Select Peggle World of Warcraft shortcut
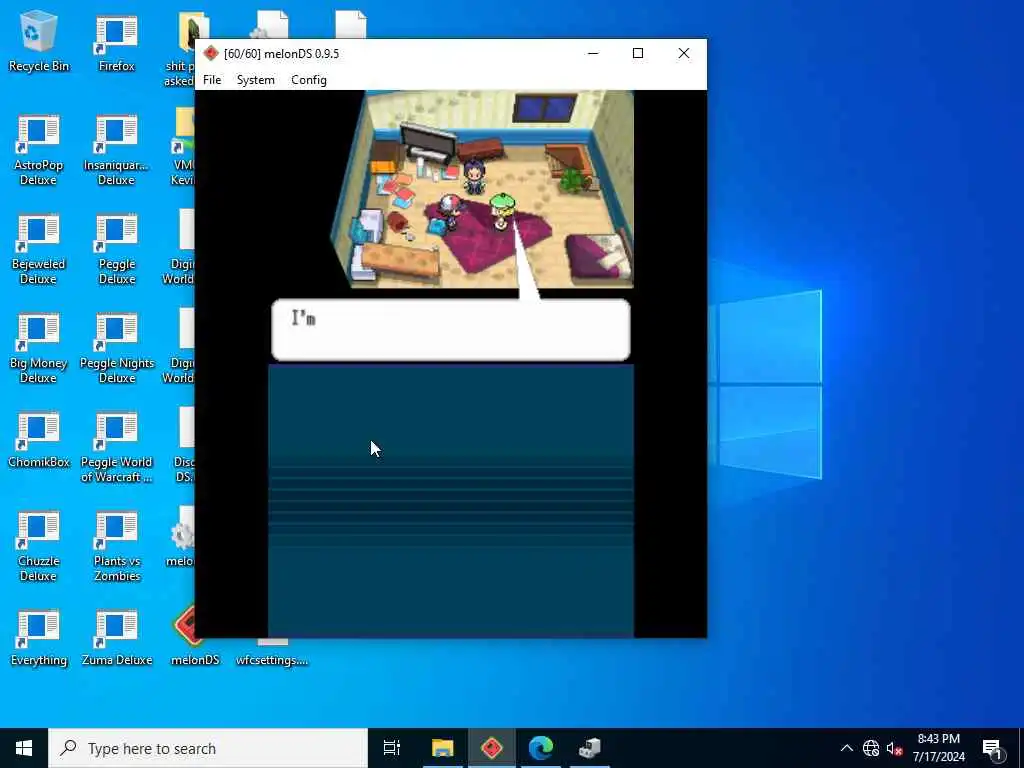Screen dimensions: 1024x768 tap(116, 447)
